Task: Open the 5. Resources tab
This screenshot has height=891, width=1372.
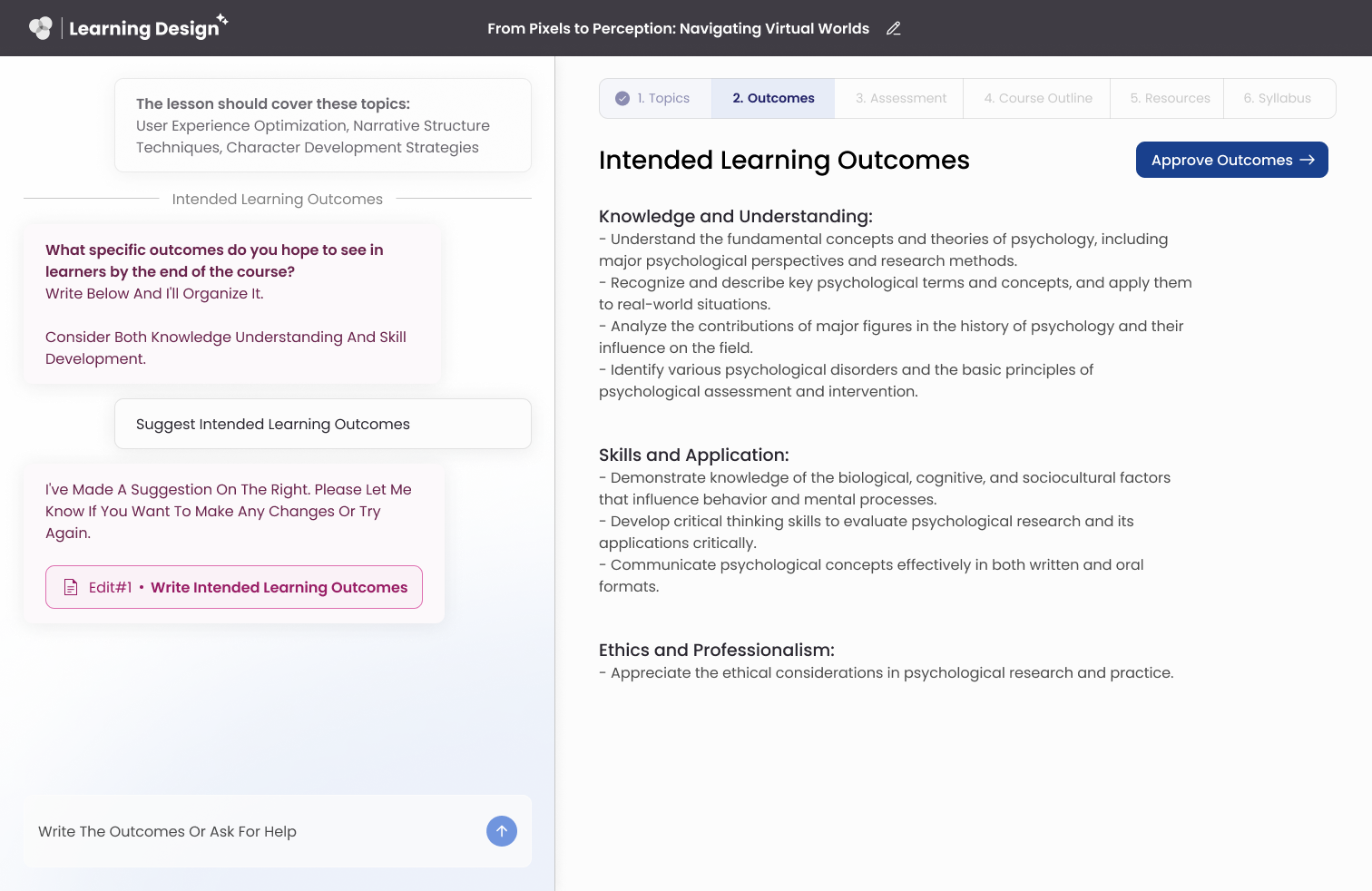Action: pos(1169,98)
